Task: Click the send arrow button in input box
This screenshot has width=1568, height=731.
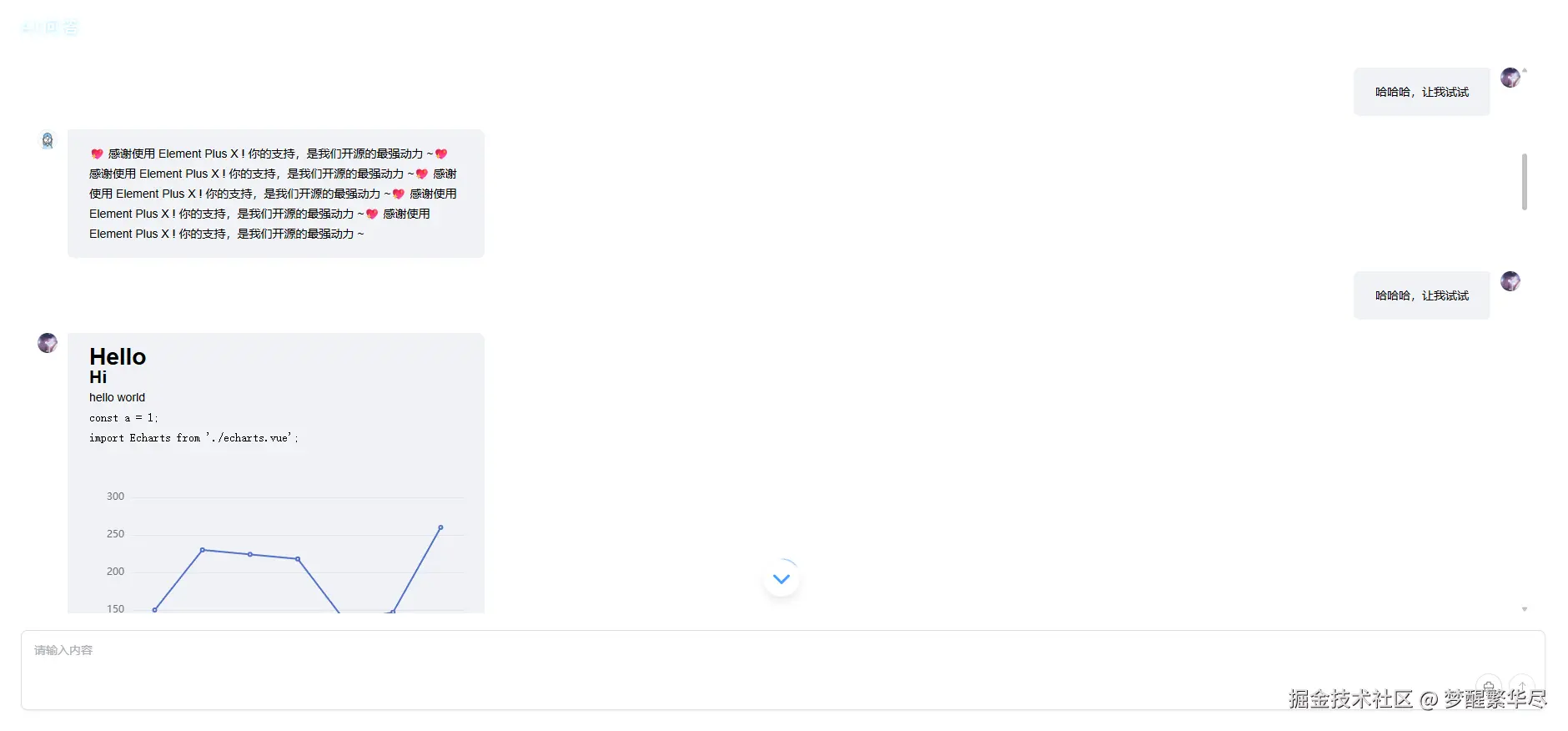Action: coord(1522,688)
